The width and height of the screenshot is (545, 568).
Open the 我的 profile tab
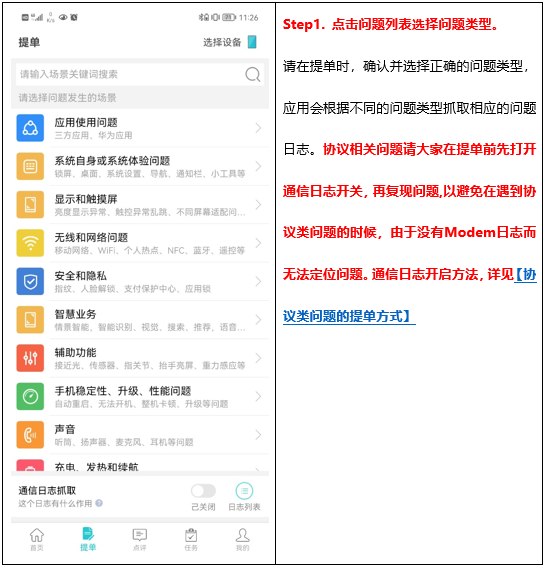pos(243,539)
